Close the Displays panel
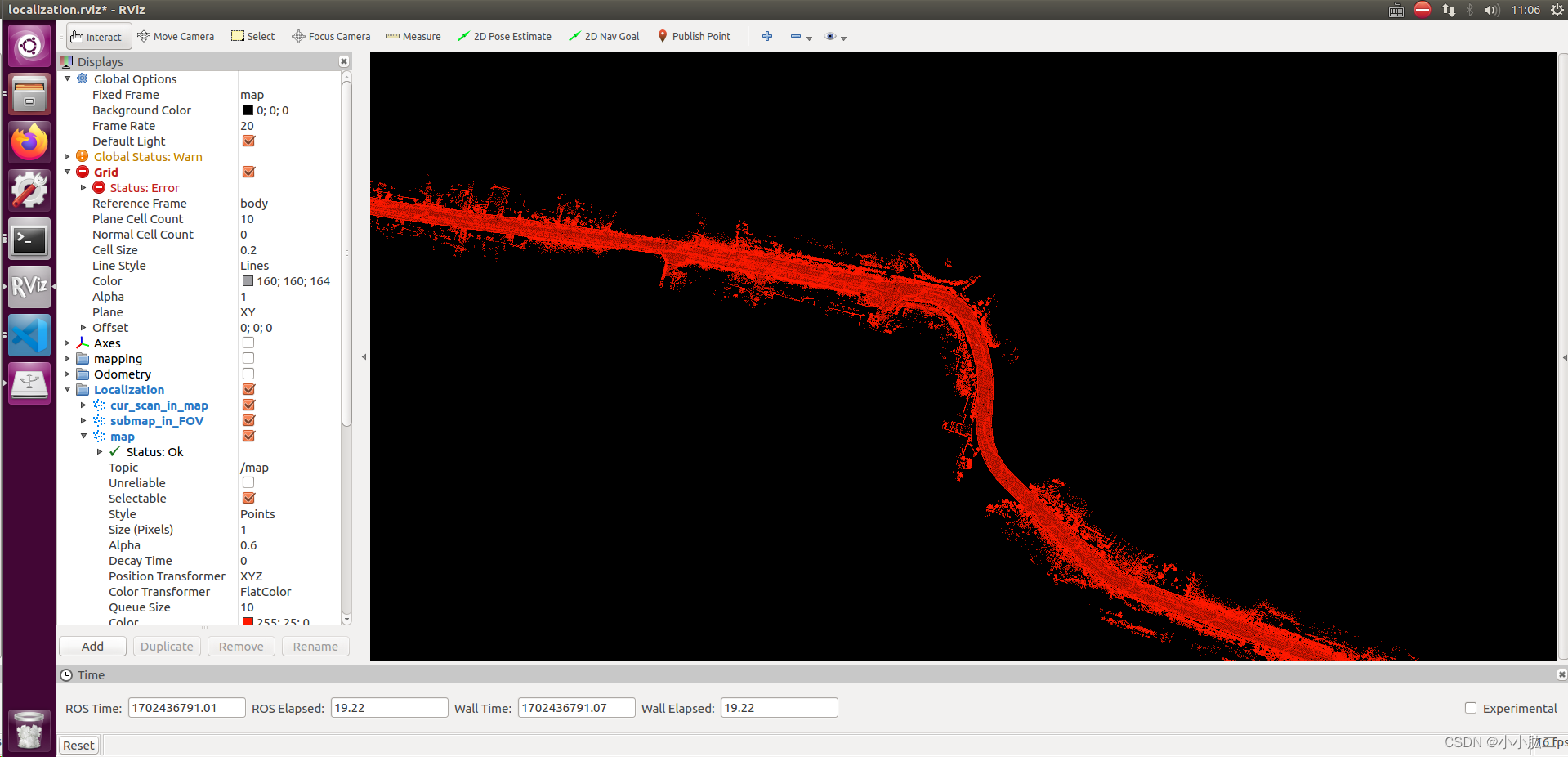The image size is (1568, 757). tap(344, 61)
